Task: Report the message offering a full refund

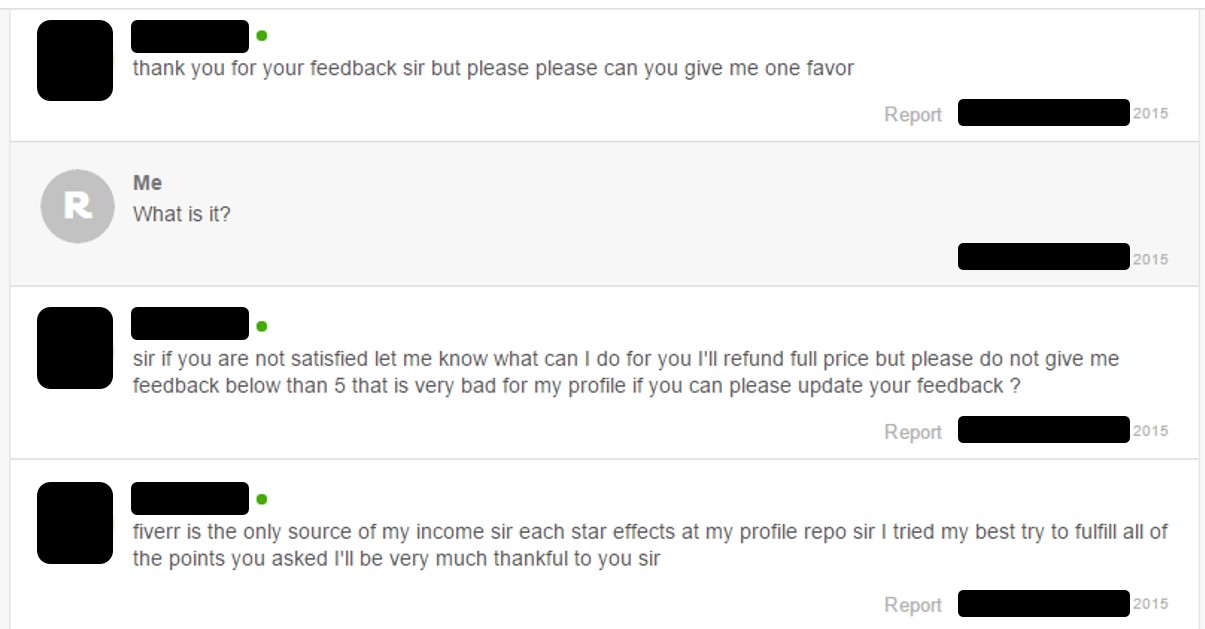Action: click(x=912, y=432)
